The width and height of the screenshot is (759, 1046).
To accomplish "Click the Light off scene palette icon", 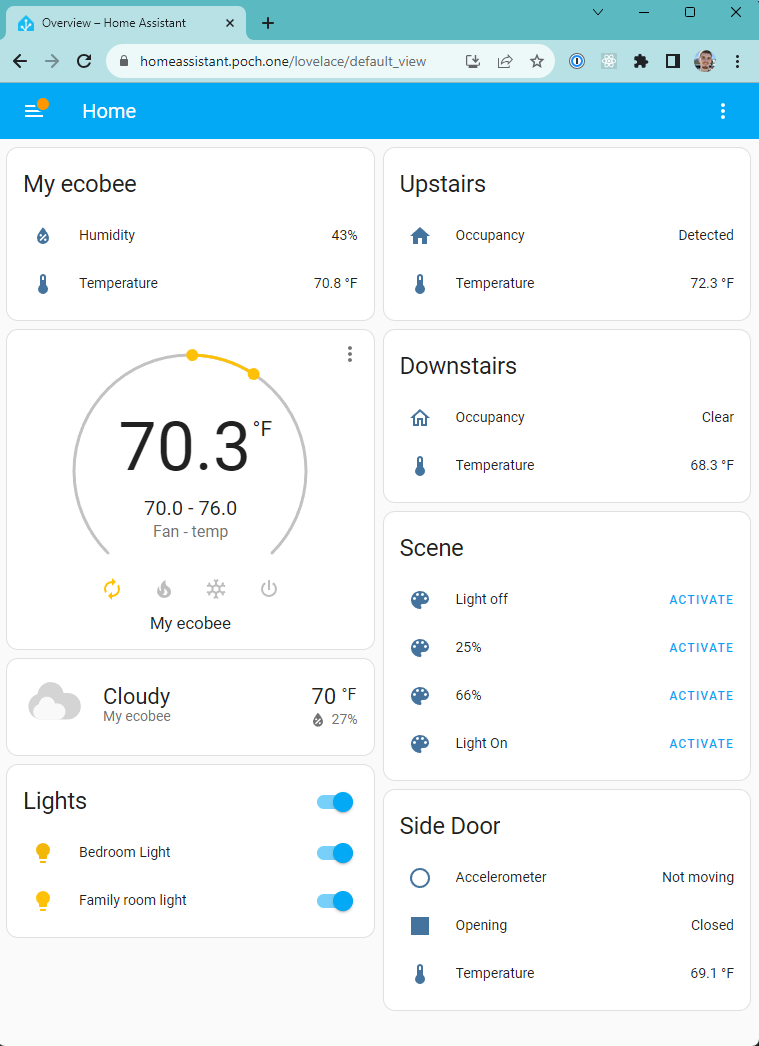I will [420, 600].
